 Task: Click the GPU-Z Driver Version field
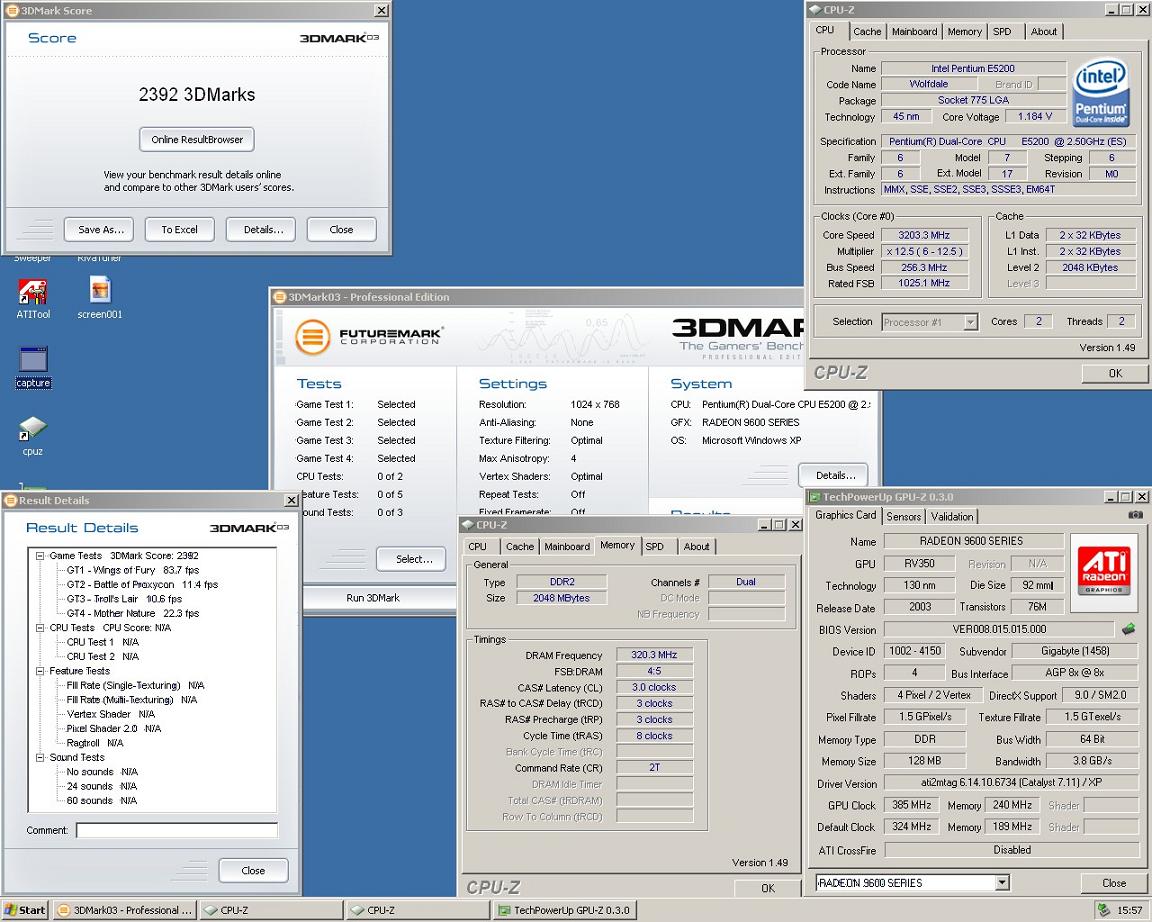1011,783
